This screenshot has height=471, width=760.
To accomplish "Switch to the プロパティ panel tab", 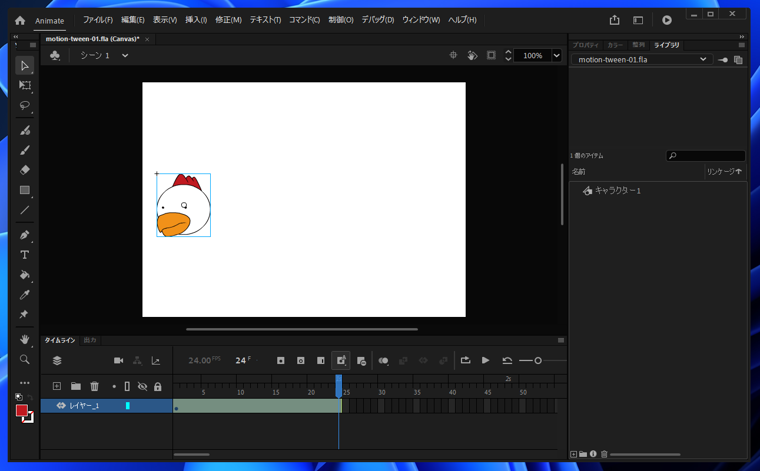I will pos(585,45).
